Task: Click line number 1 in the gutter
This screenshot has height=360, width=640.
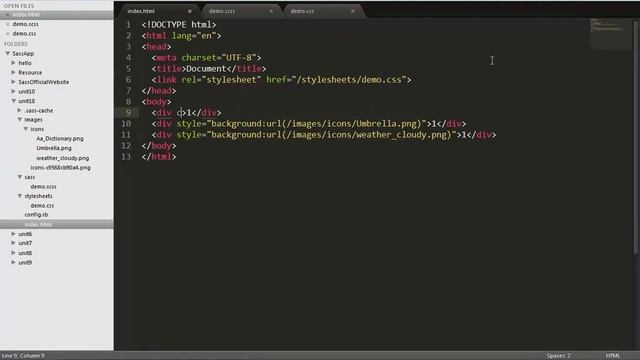Action: coord(128,25)
